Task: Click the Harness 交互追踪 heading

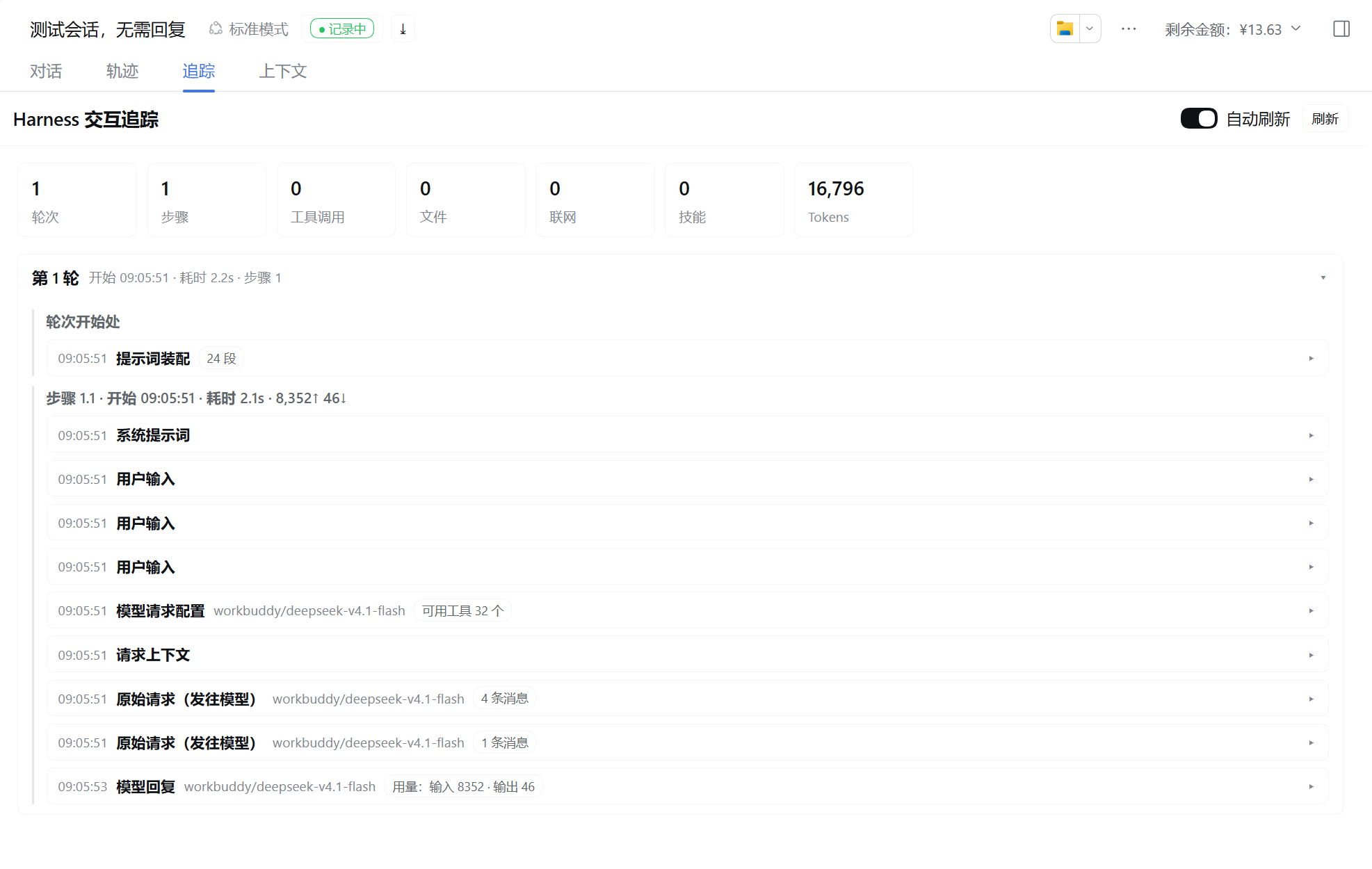Action: (x=86, y=120)
